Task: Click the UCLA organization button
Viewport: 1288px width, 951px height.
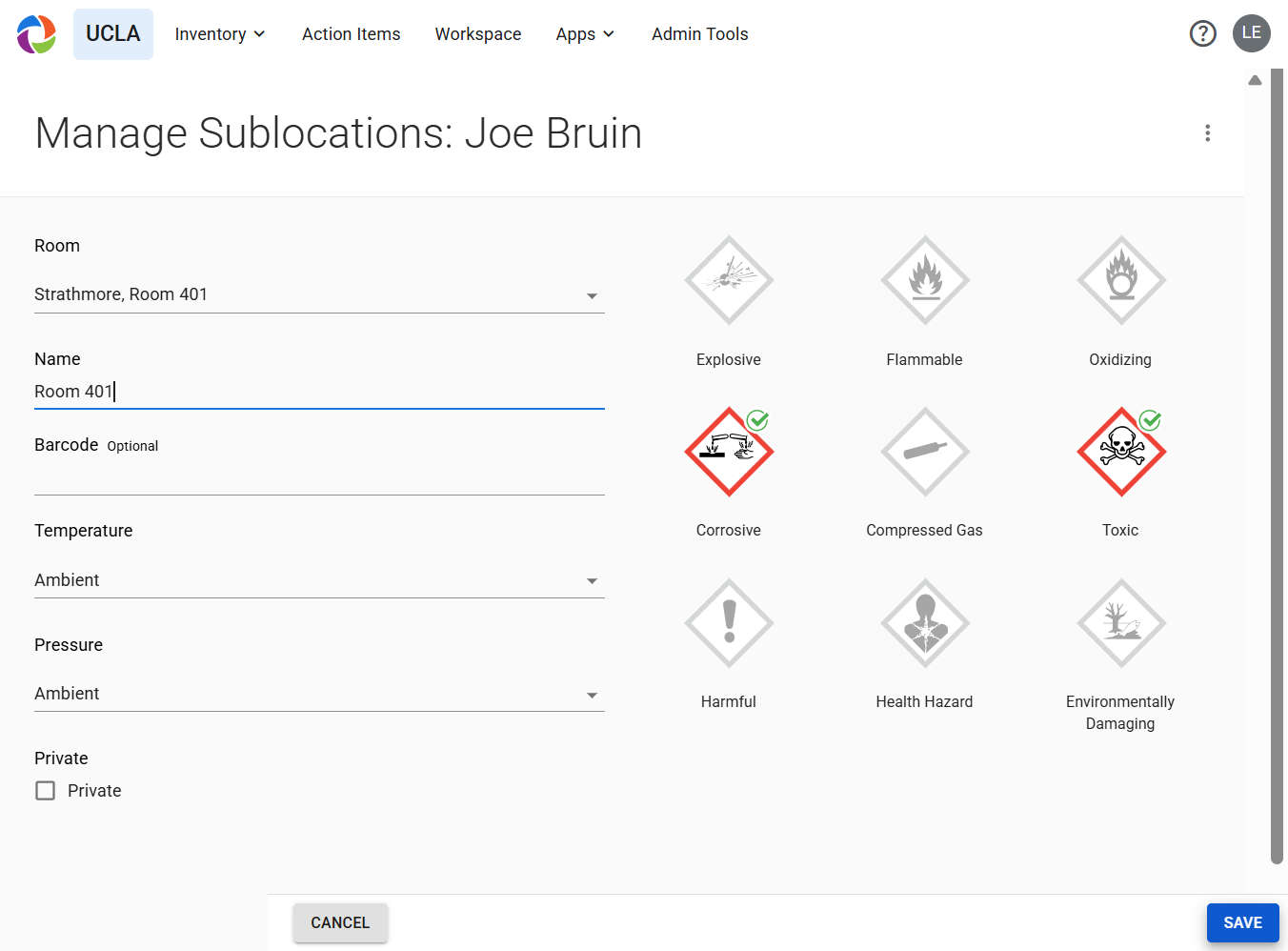Action: coord(113,34)
